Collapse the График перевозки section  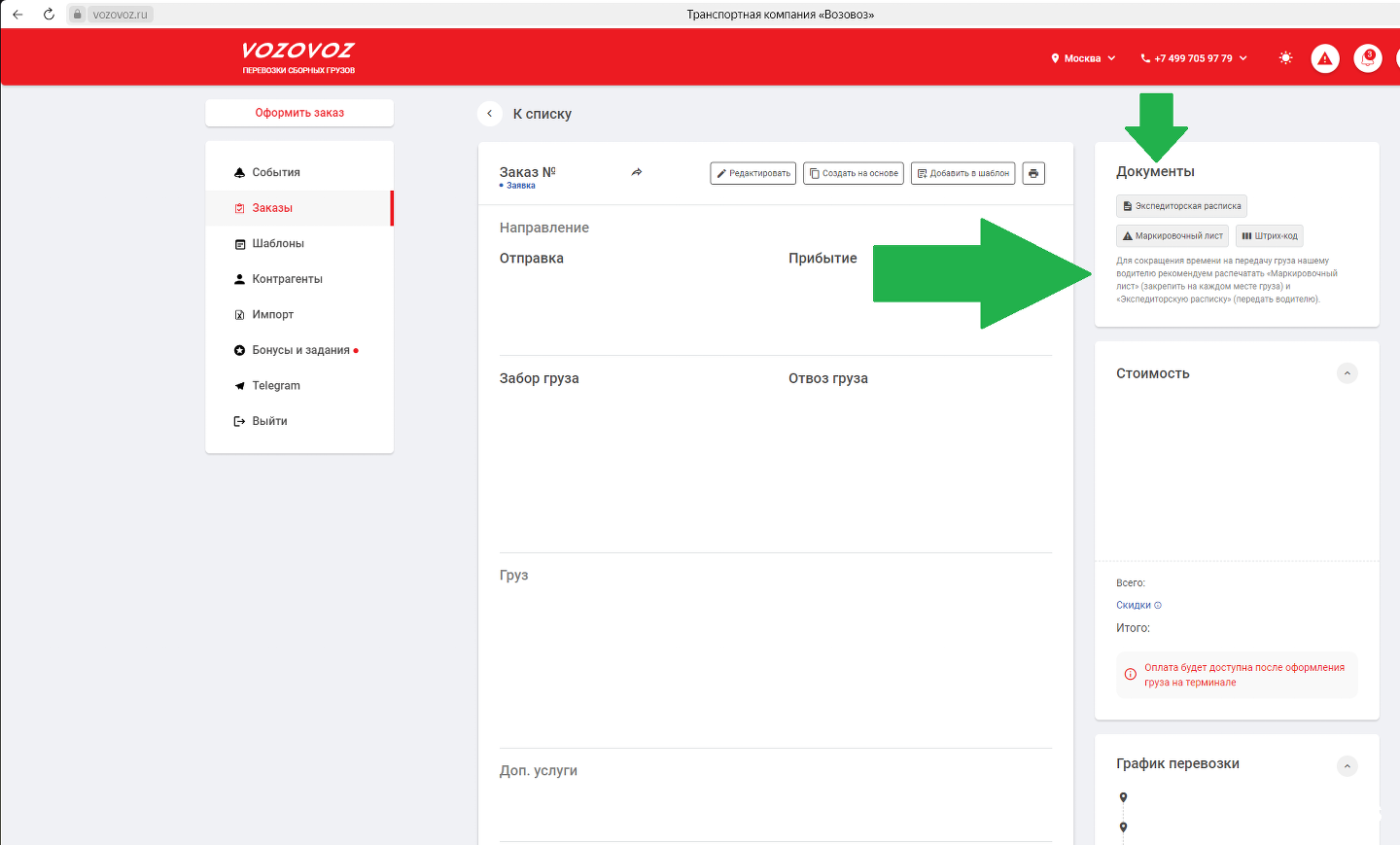(x=1347, y=766)
